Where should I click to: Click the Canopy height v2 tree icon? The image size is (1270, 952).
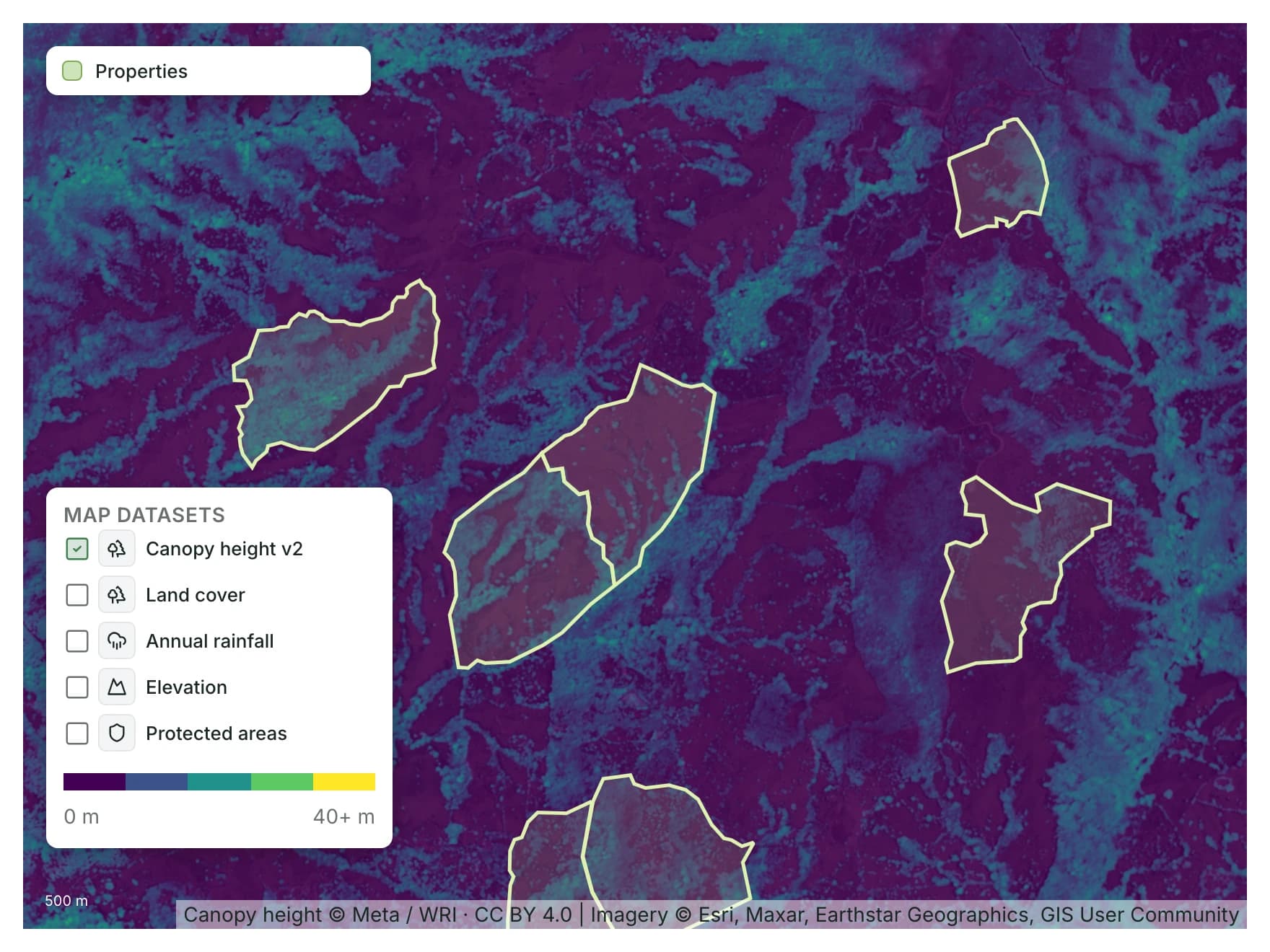(117, 549)
